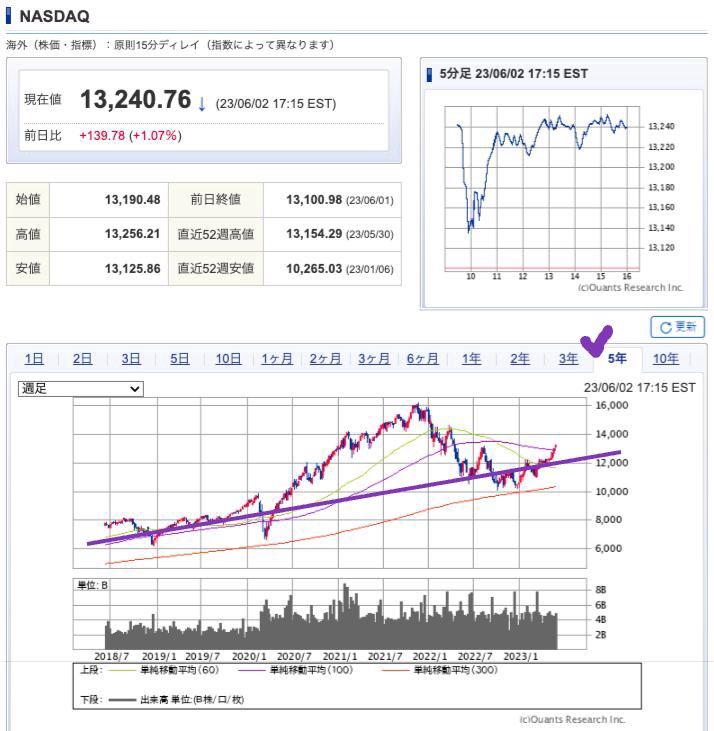Click the refresh icon inside 更新 button

click(x=666, y=327)
